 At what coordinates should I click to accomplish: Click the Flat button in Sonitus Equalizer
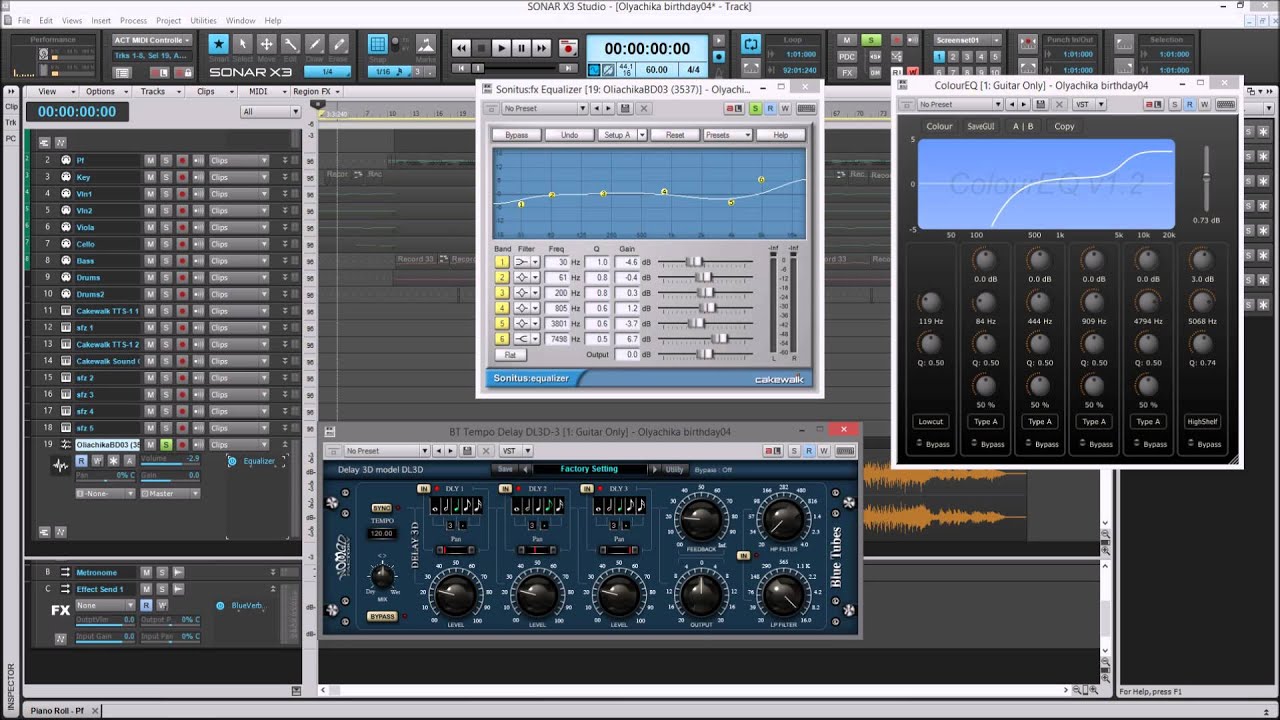click(x=510, y=355)
